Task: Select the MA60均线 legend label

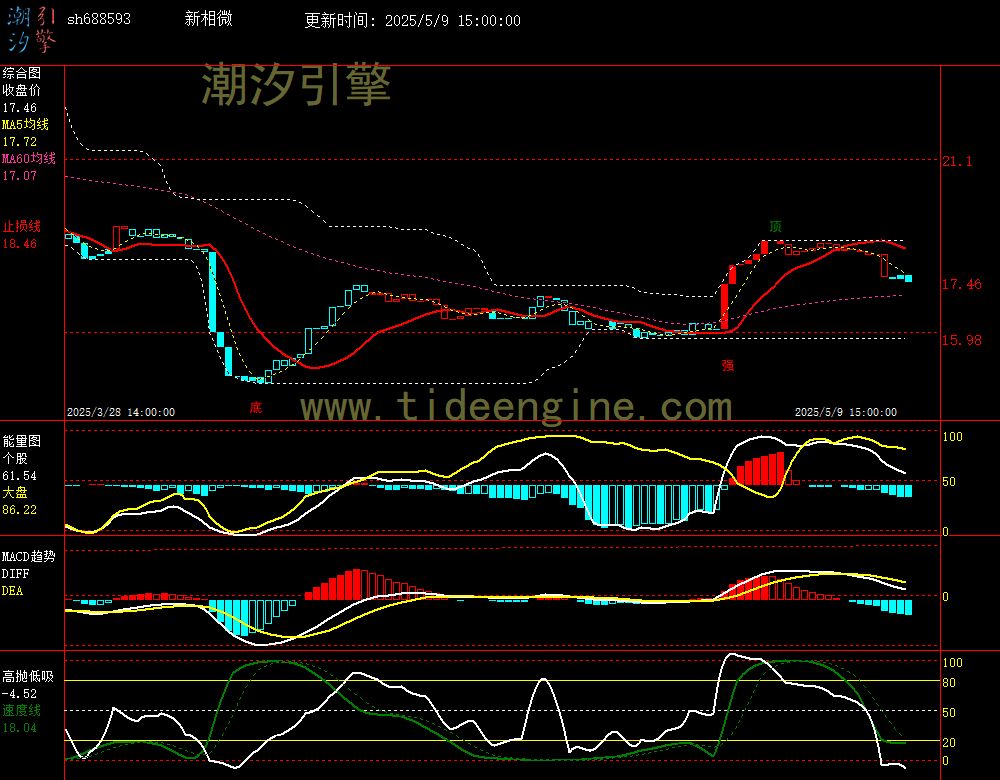Action: click(29, 158)
